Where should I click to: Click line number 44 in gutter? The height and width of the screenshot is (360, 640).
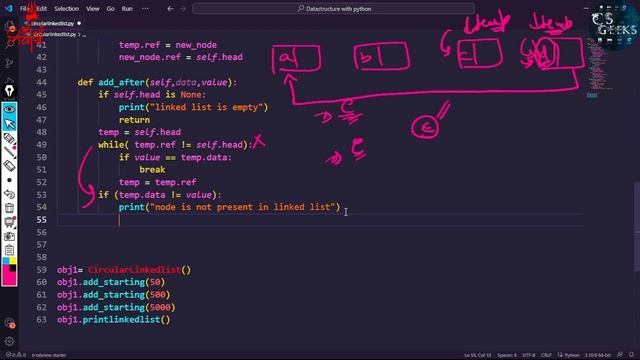(x=42, y=82)
